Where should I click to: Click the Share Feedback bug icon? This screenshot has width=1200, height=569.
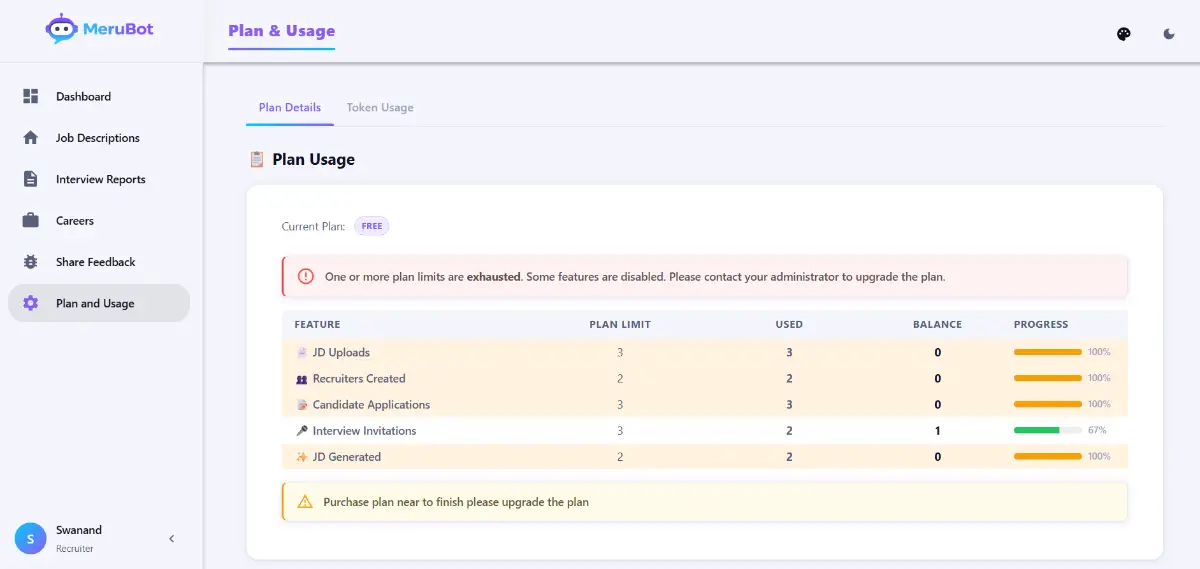point(31,262)
